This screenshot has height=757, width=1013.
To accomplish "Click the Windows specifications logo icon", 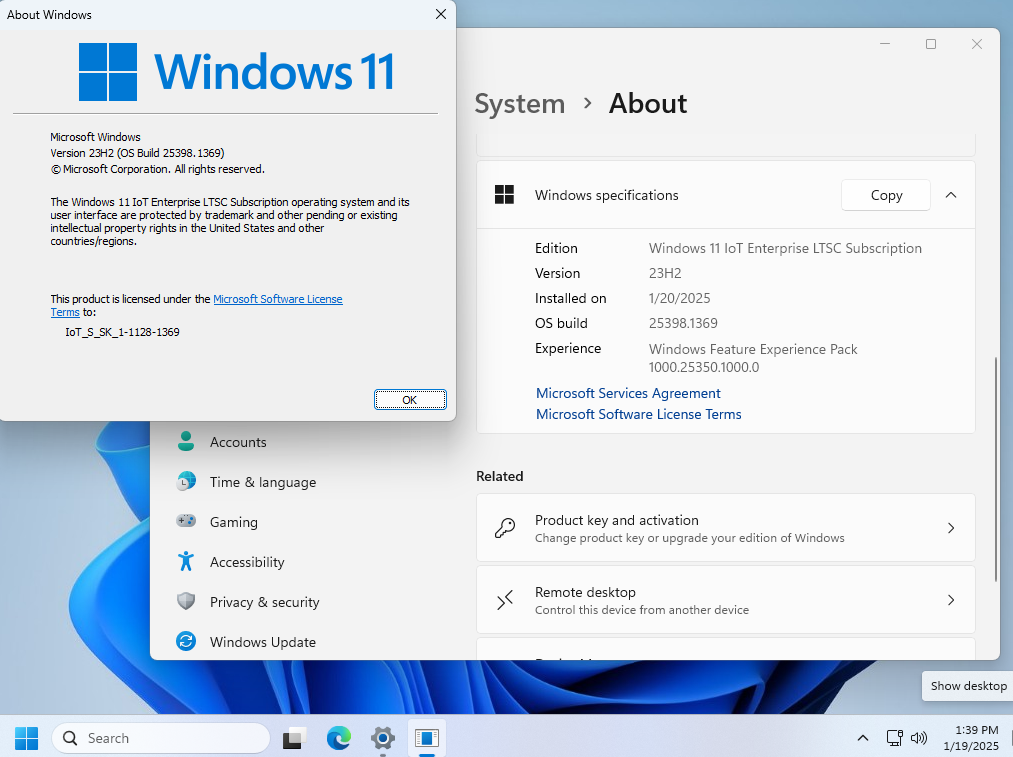I will [504, 194].
